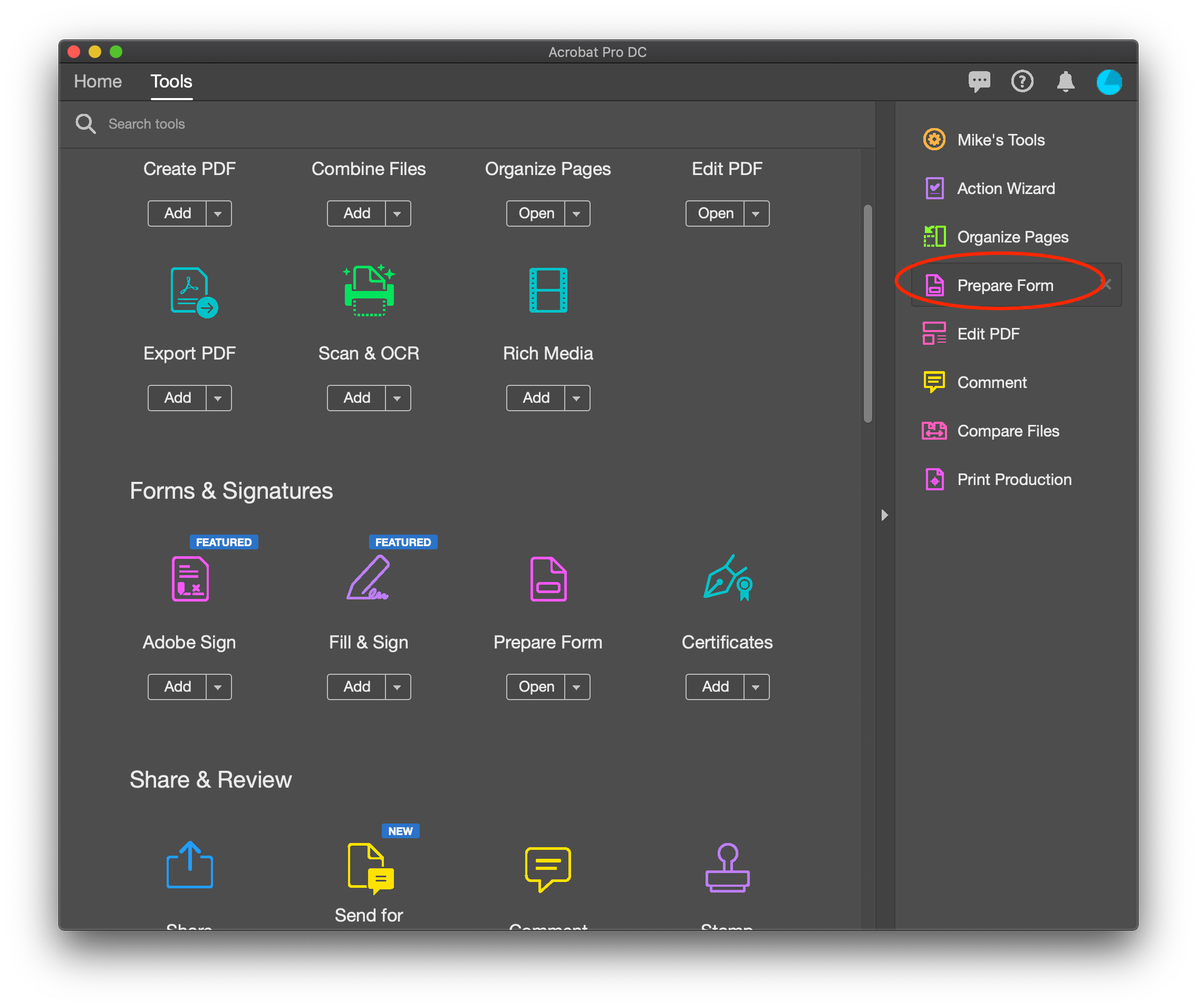Click the Adobe Sign tool icon

point(189,579)
